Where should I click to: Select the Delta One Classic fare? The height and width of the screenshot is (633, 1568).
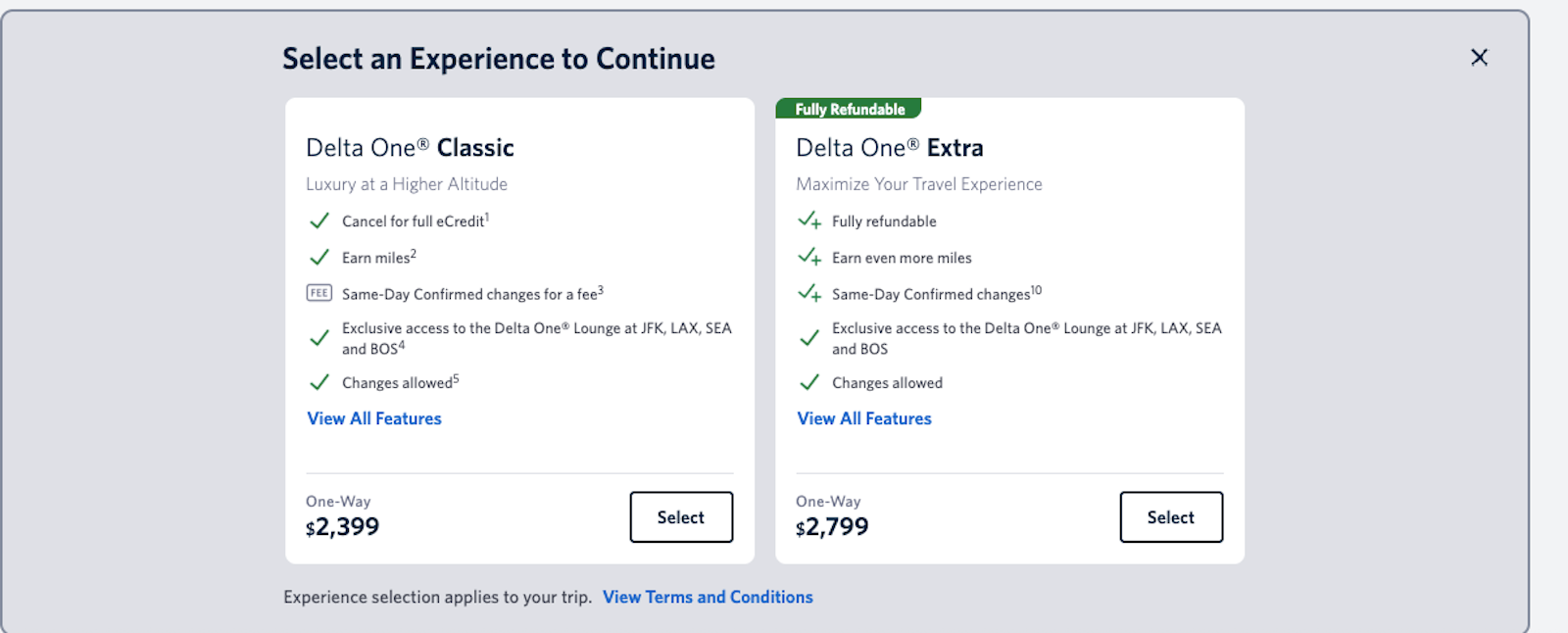point(680,517)
